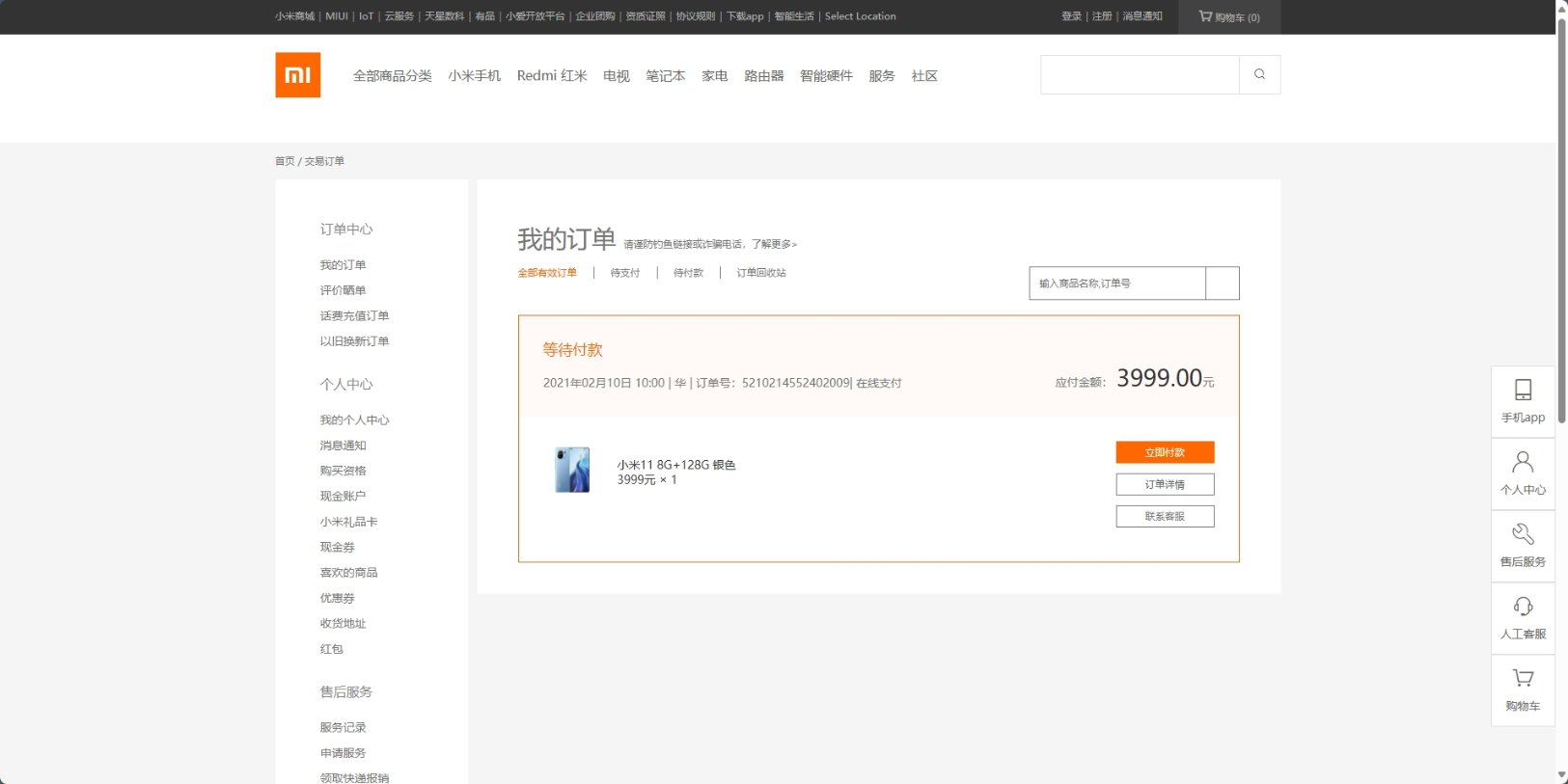
Task: Open 路由器 in main nav
Action: coord(764,75)
